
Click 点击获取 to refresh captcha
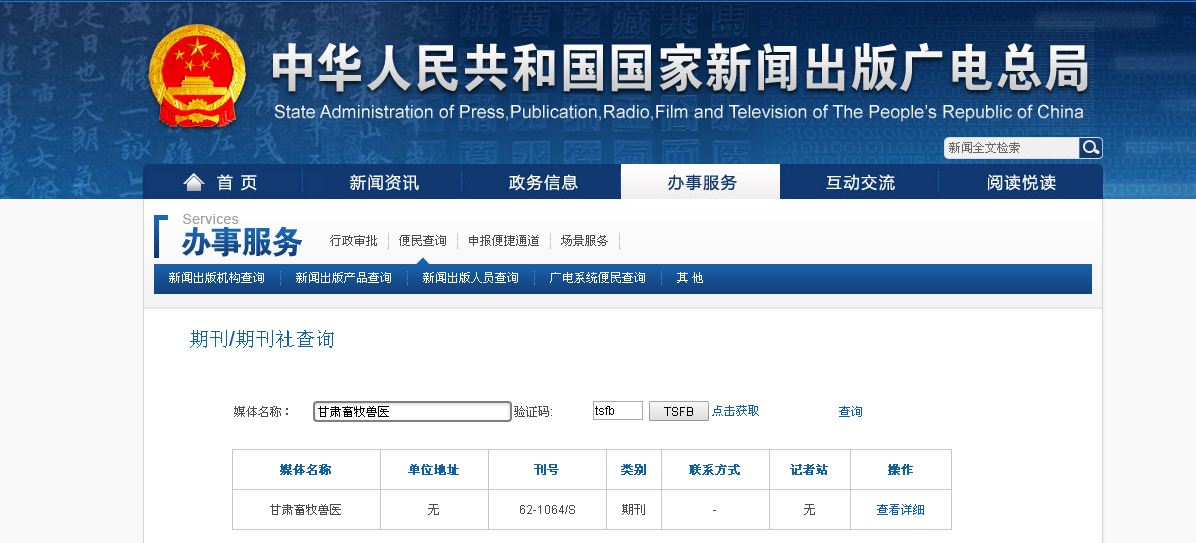click(x=735, y=410)
